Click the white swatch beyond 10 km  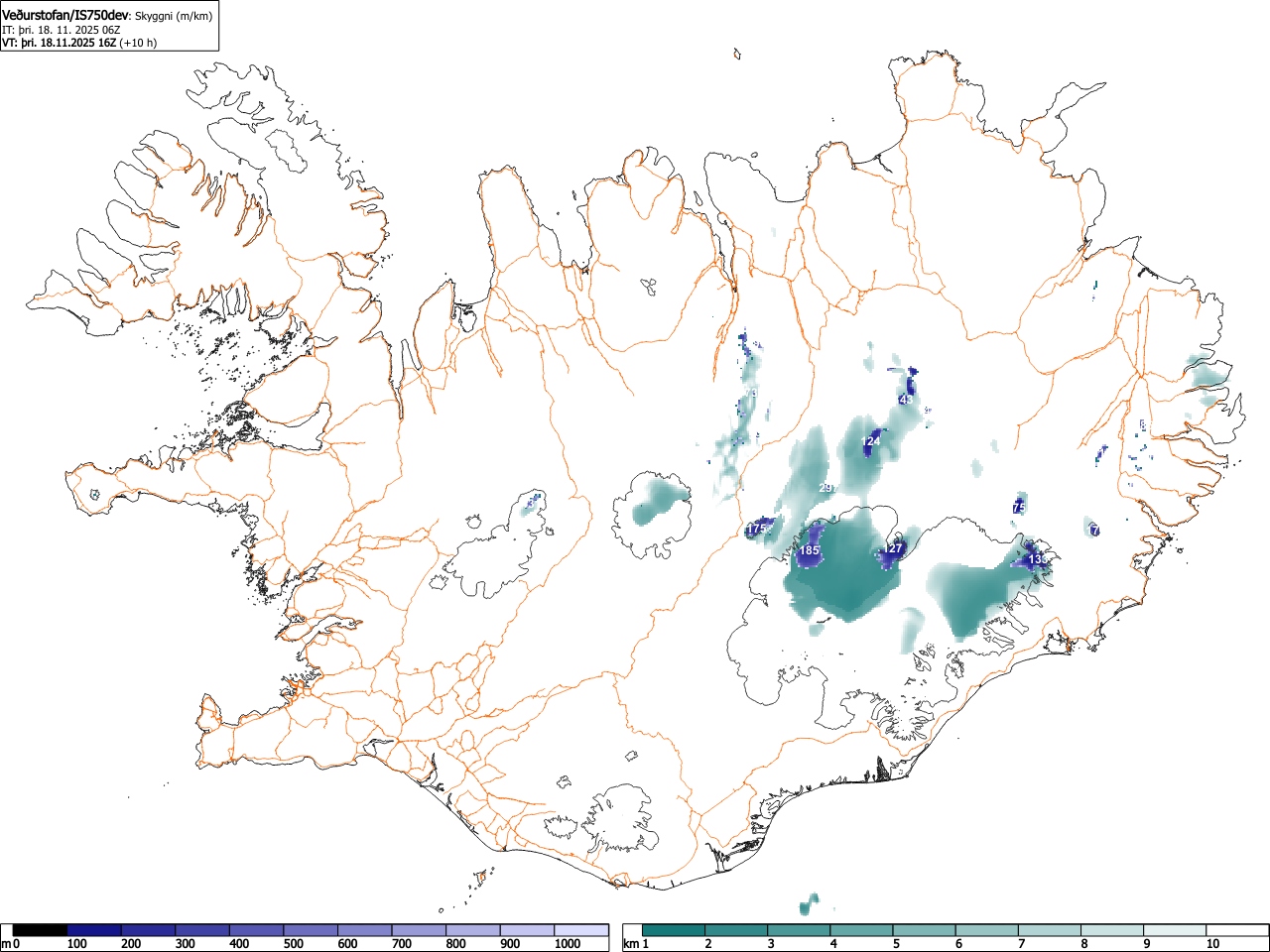[x=1236, y=930]
